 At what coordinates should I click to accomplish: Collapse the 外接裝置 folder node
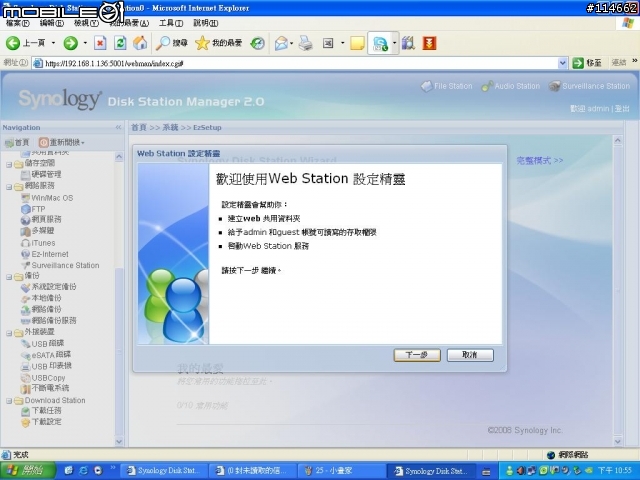(x=9, y=333)
